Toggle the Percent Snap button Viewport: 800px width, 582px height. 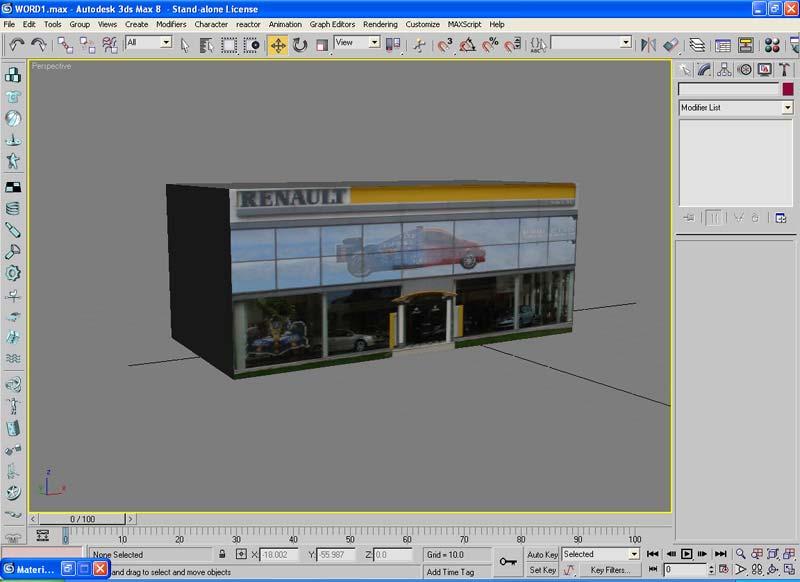click(490, 45)
